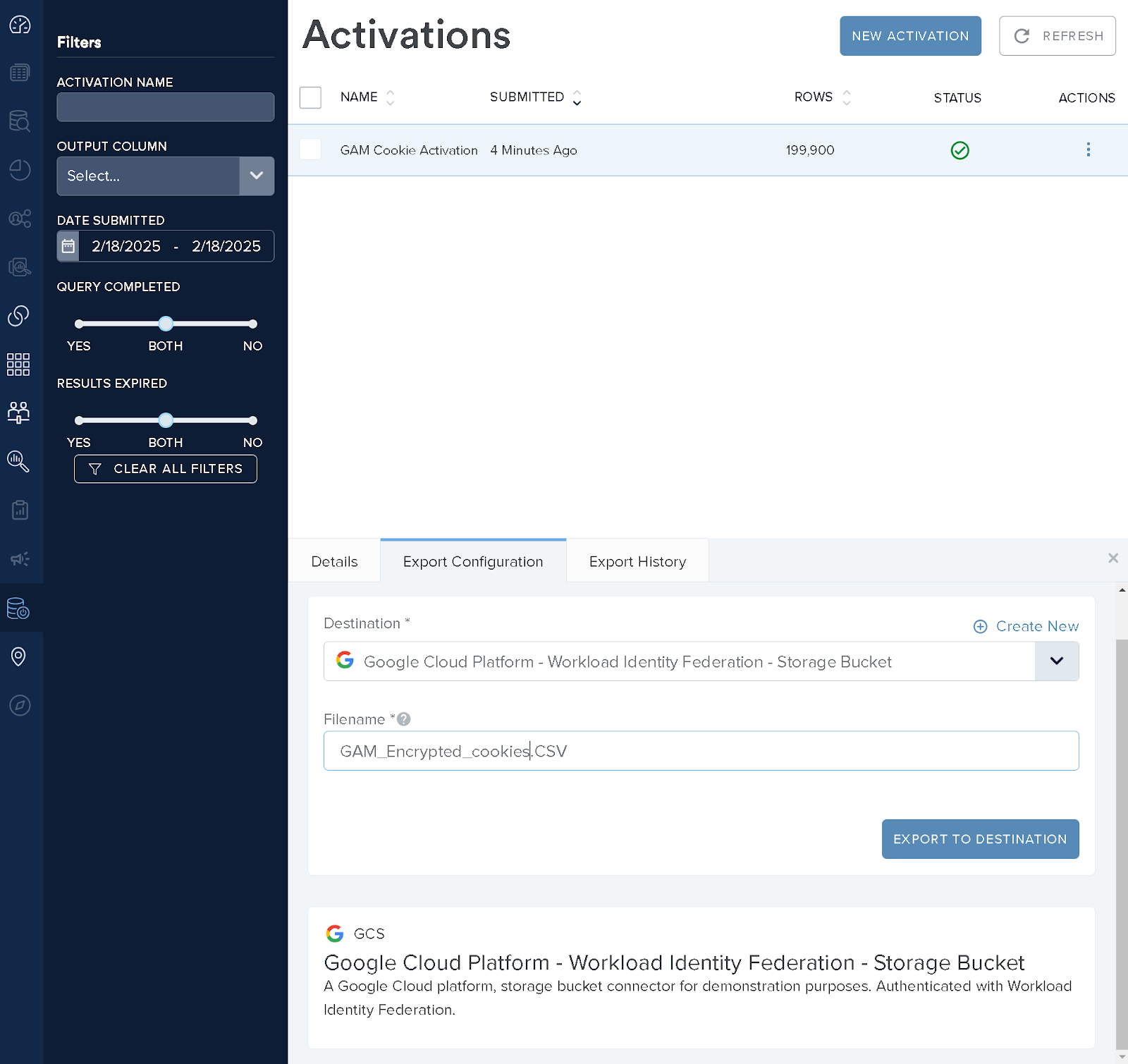The width and height of the screenshot is (1128, 1064).
Task: Open the megaphone icon in the sidebar
Action: (20, 559)
